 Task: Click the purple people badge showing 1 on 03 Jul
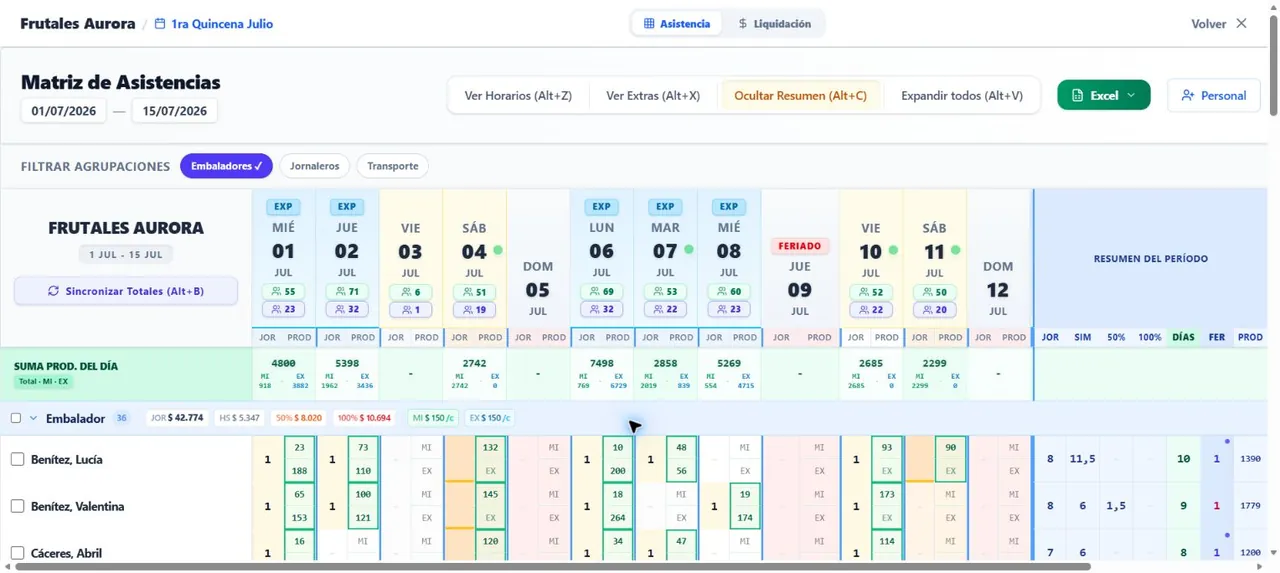[x=411, y=310]
